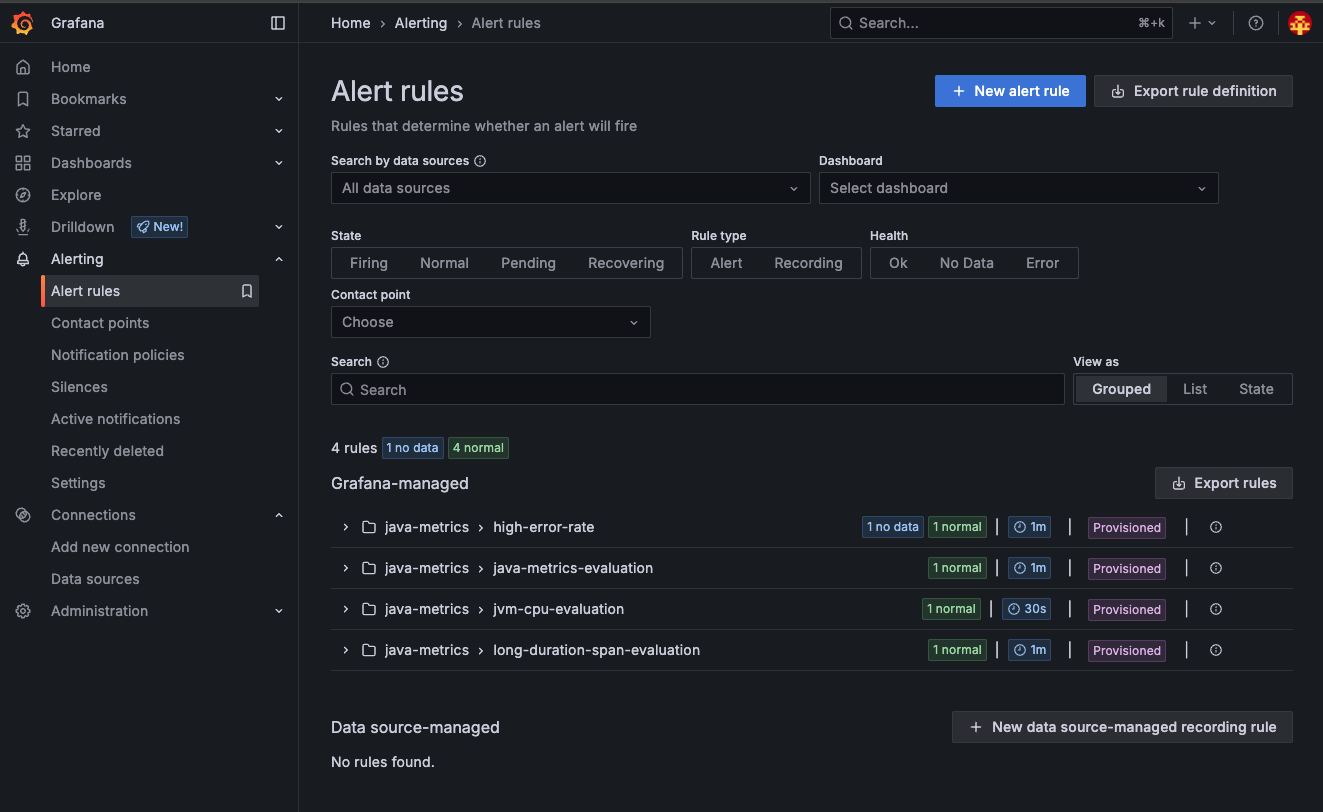Open the help question mark icon
Viewport: 1323px width, 812px height.
(x=1256, y=23)
